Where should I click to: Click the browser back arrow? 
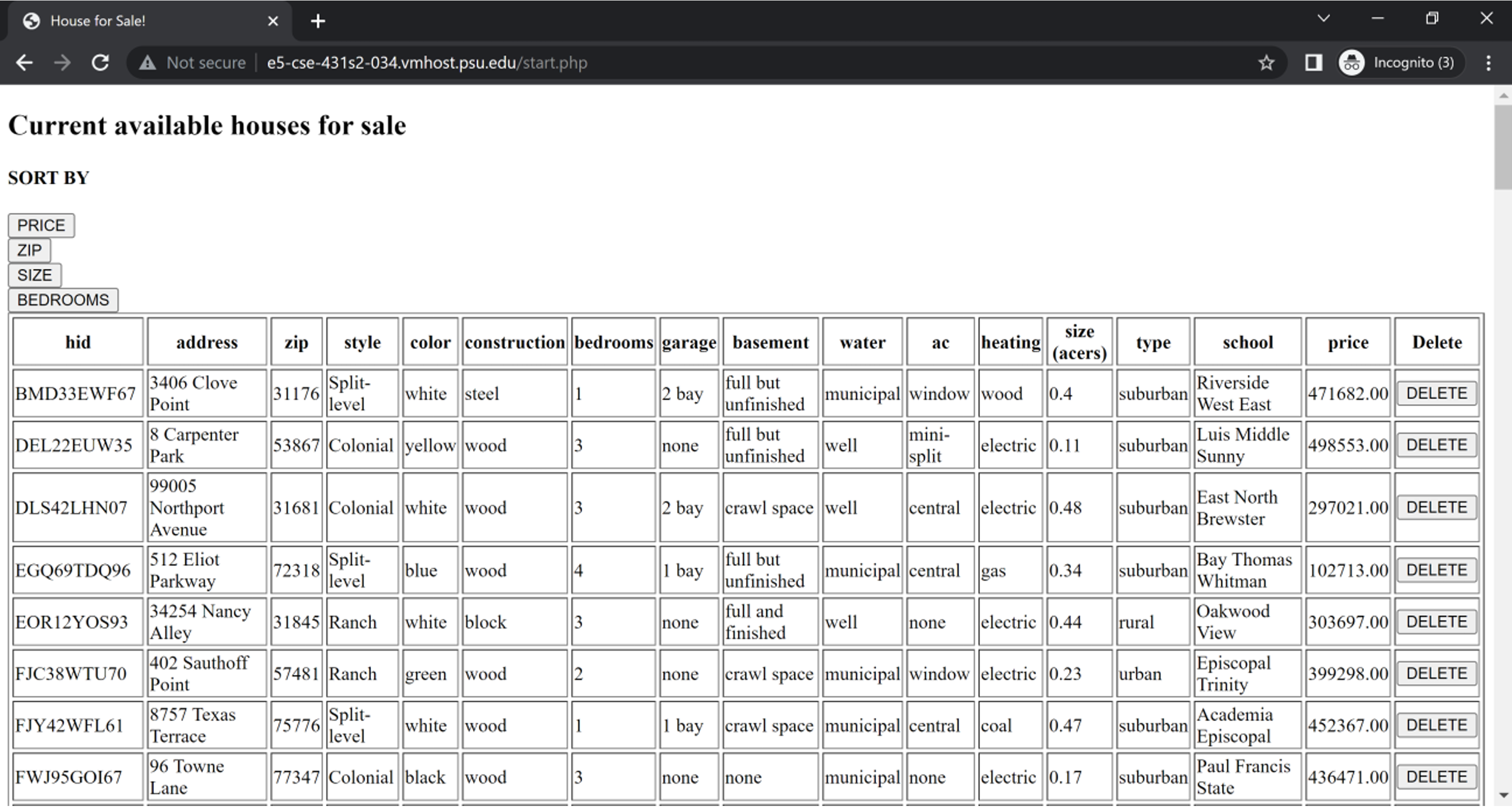click(x=24, y=63)
